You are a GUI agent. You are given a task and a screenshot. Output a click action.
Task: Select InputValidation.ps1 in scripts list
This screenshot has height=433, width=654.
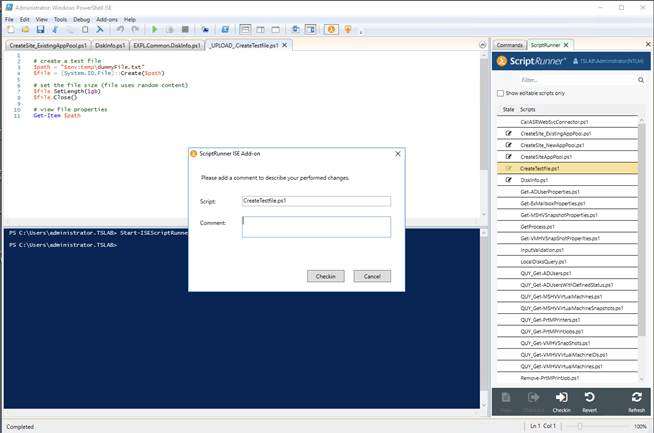point(567,250)
